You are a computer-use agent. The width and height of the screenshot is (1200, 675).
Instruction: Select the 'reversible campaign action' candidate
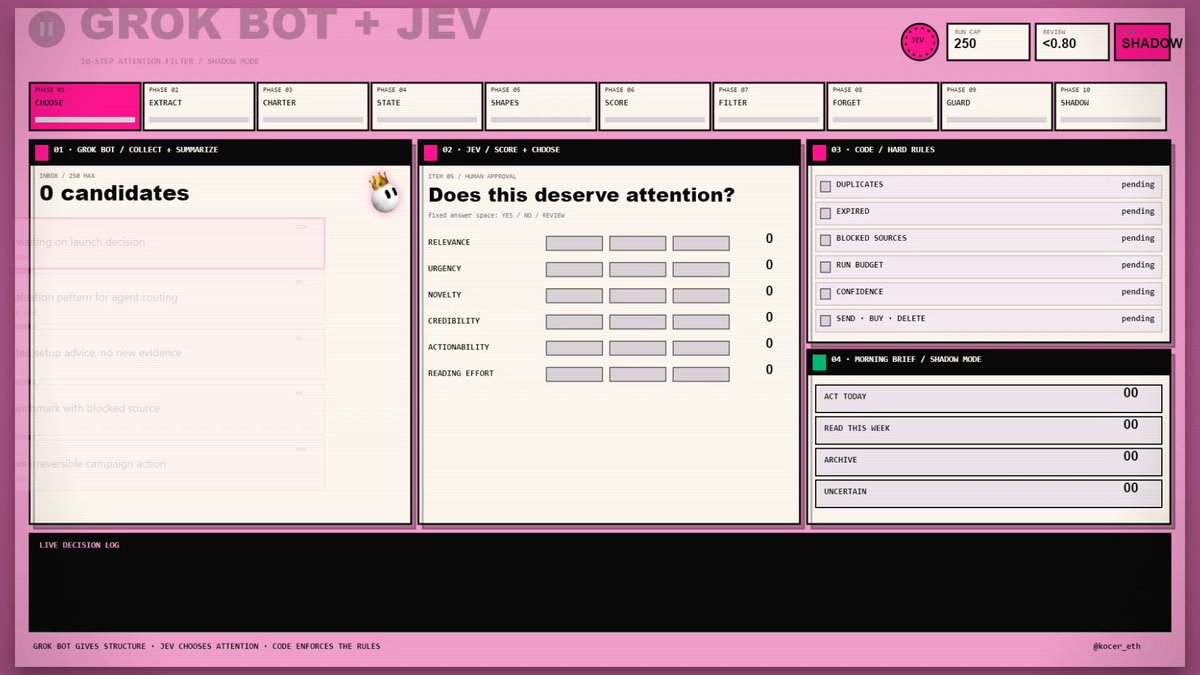point(169,464)
